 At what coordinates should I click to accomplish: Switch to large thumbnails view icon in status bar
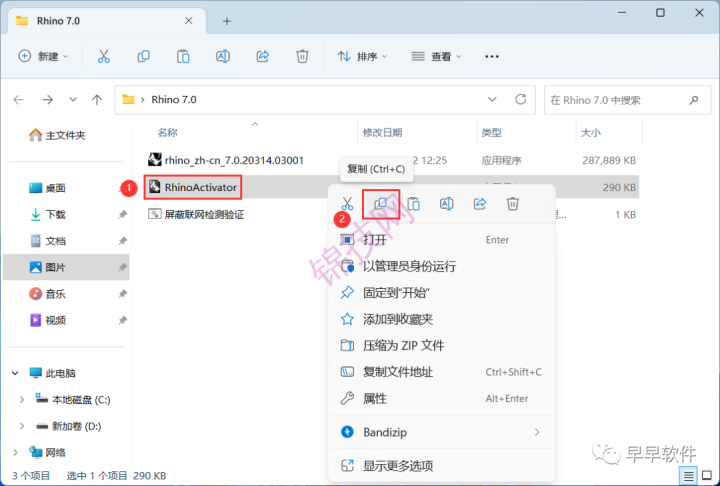tap(708, 476)
